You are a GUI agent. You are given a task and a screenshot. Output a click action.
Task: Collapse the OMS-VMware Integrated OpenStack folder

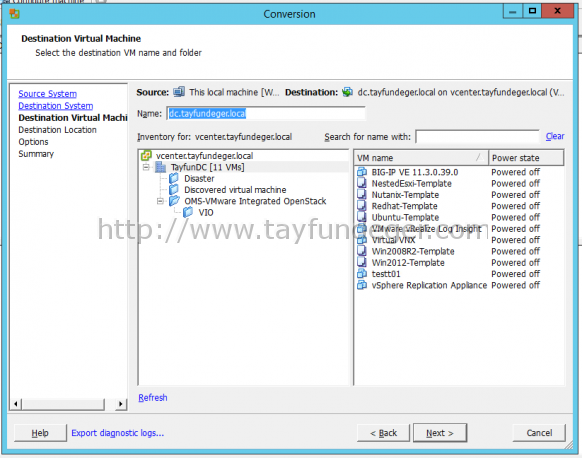coord(160,201)
